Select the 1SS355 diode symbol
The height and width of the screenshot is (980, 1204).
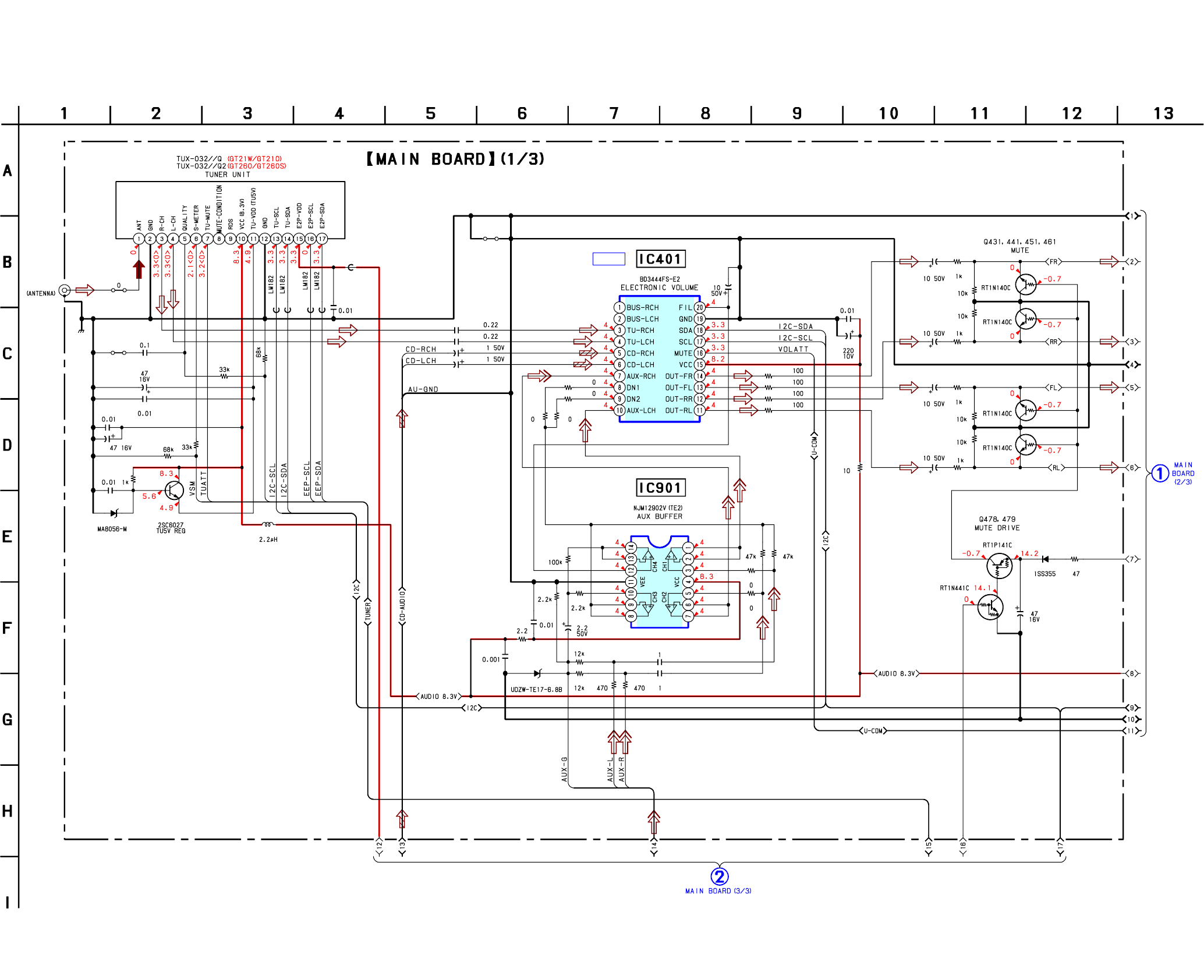pos(1045,559)
